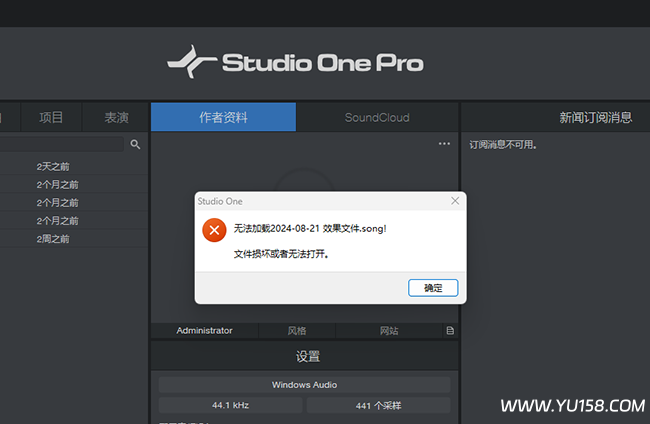Viewport: 650px width, 424px height.
Task: Open the 44.1 kHz sample rate selector
Action: coord(230,405)
